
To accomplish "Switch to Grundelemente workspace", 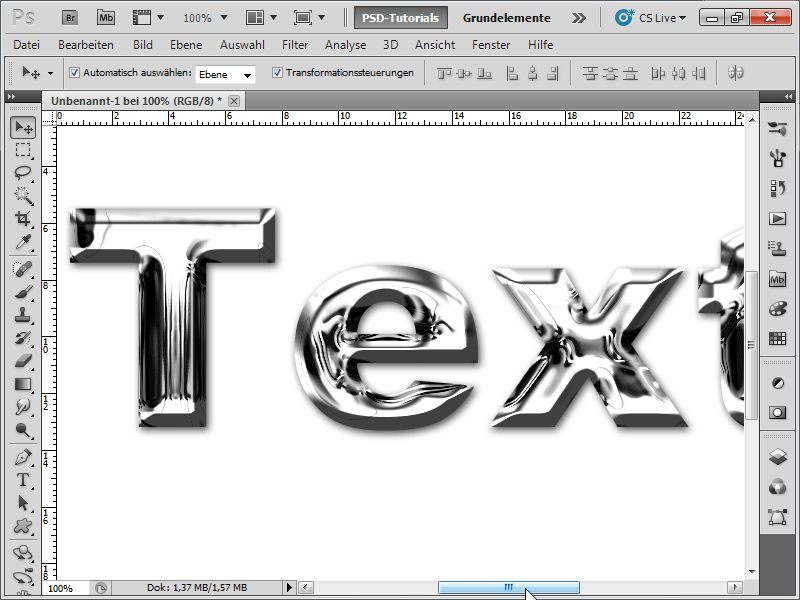I will tap(507, 18).
